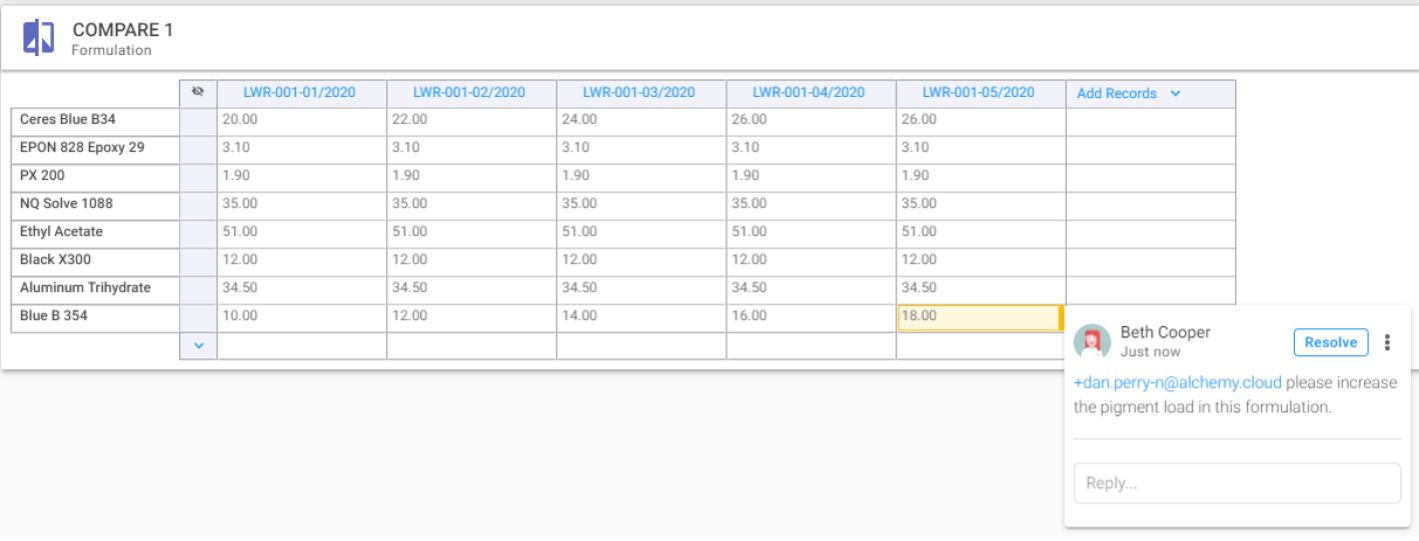Open record LWR-001-04/2020

(809, 92)
